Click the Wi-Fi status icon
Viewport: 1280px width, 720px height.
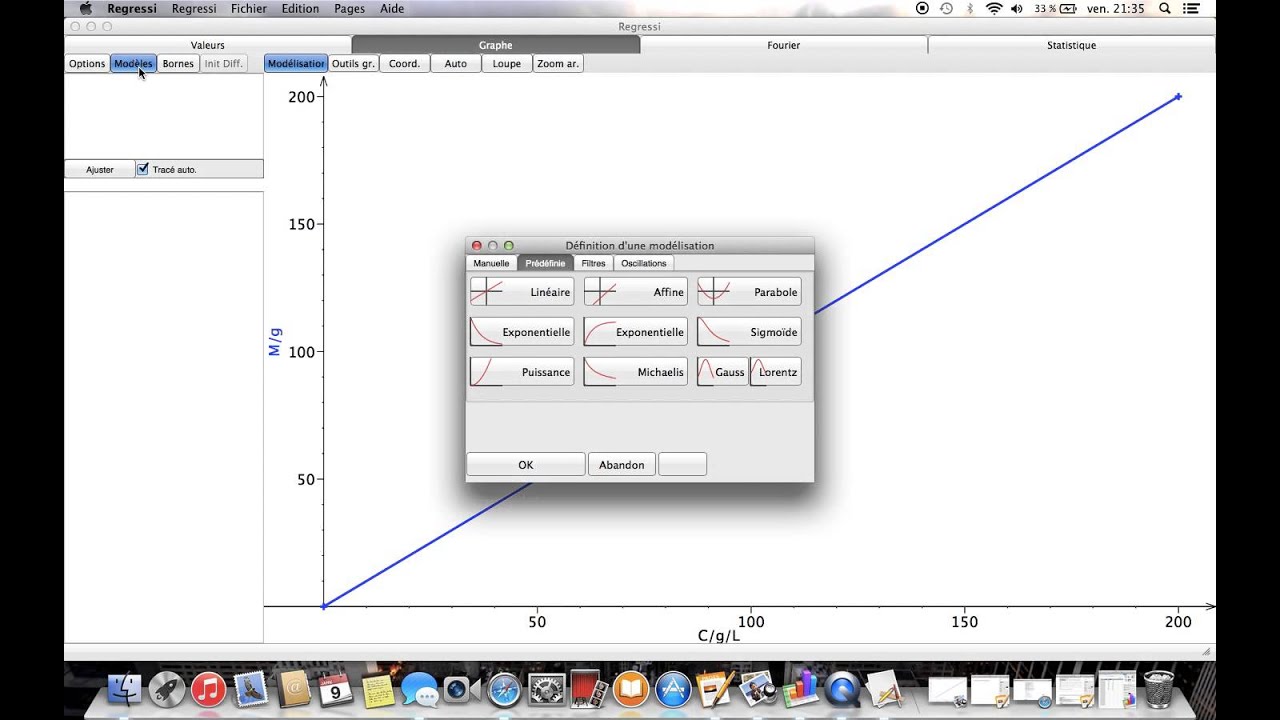pos(994,8)
